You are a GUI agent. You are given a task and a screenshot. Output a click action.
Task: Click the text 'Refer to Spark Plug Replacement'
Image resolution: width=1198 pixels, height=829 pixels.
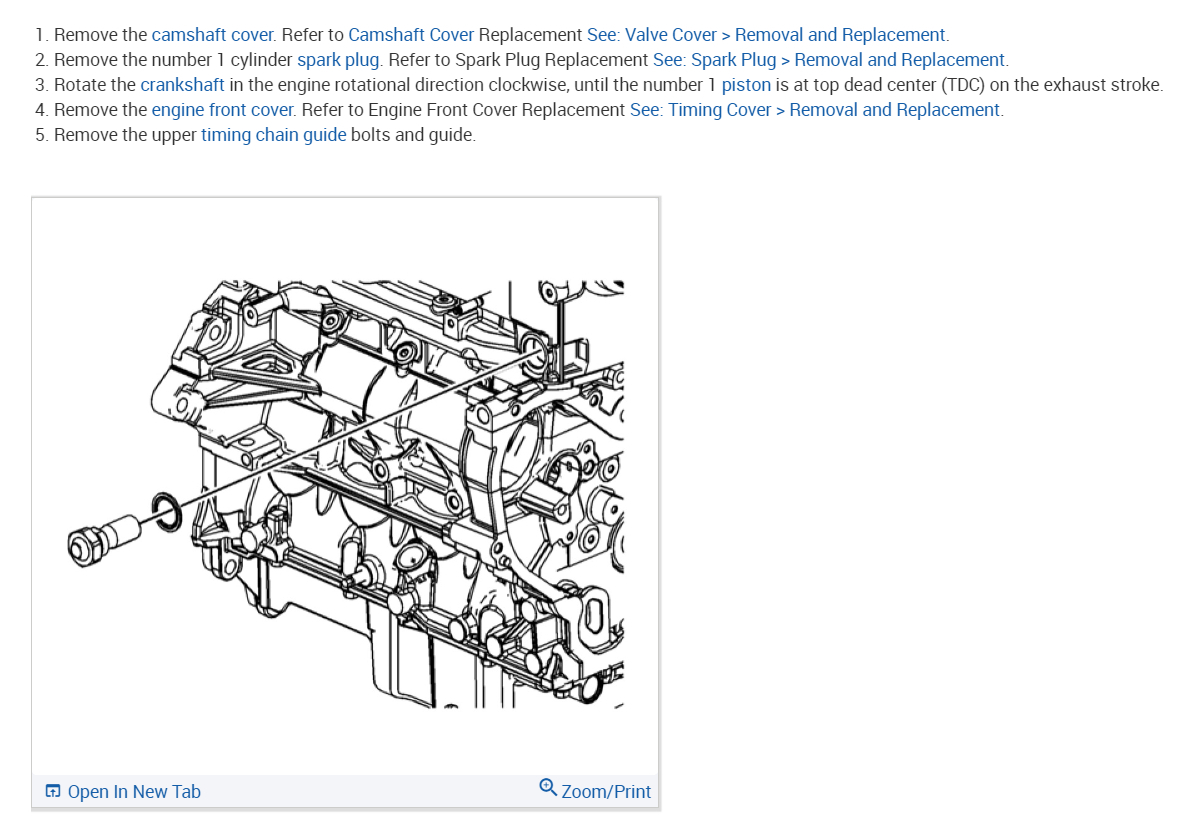pyautogui.click(x=518, y=60)
